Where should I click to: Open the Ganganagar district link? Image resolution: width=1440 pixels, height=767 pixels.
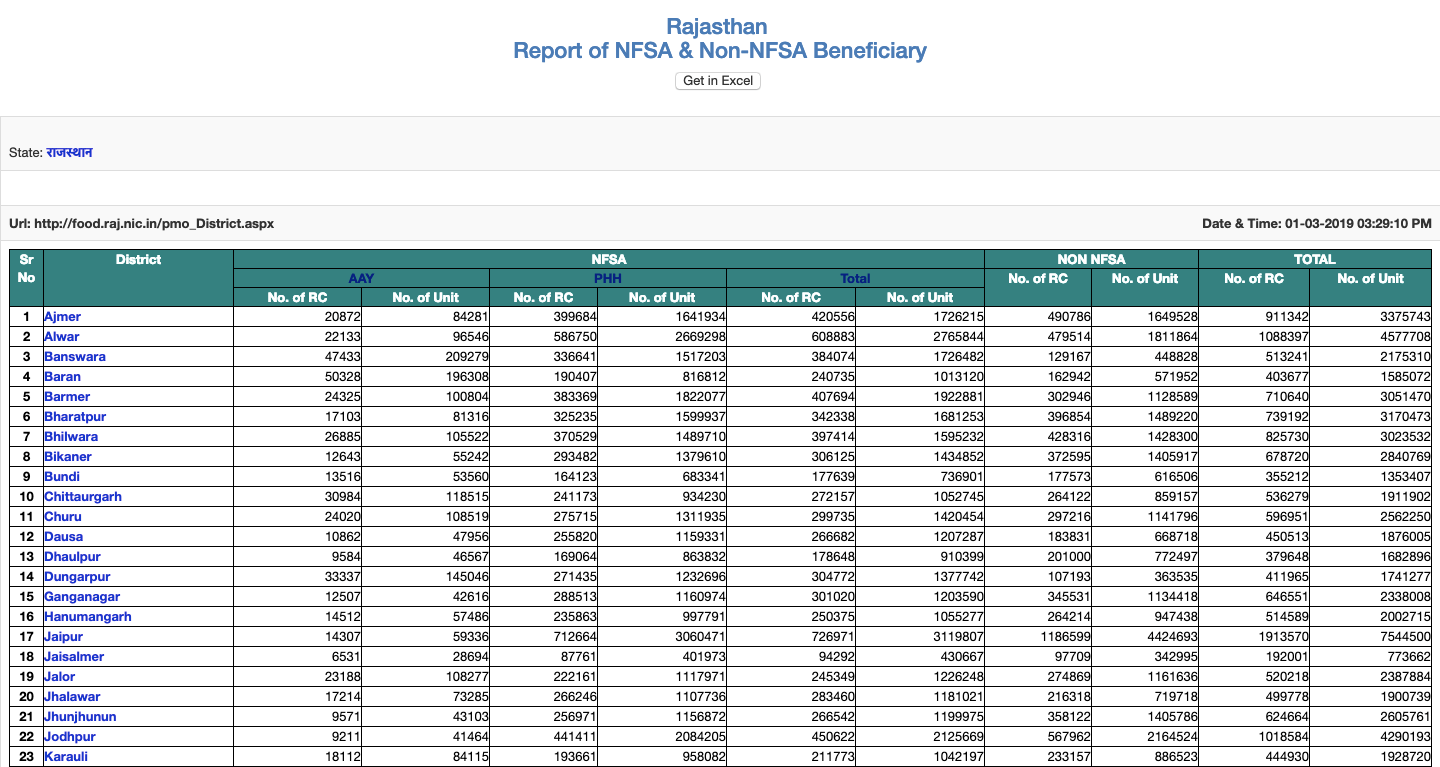coord(82,597)
